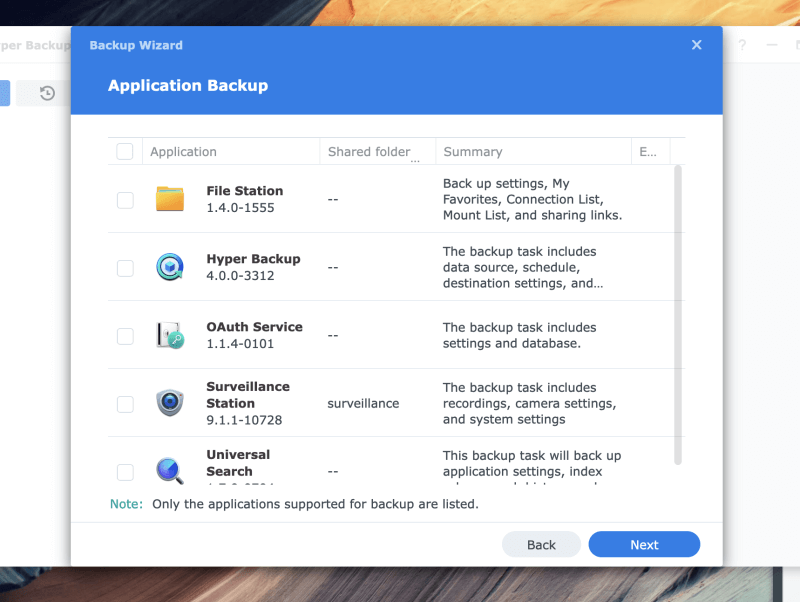This screenshot has height=602, width=800.
Task: Enable backup for Universal Search
Action: pos(125,470)
